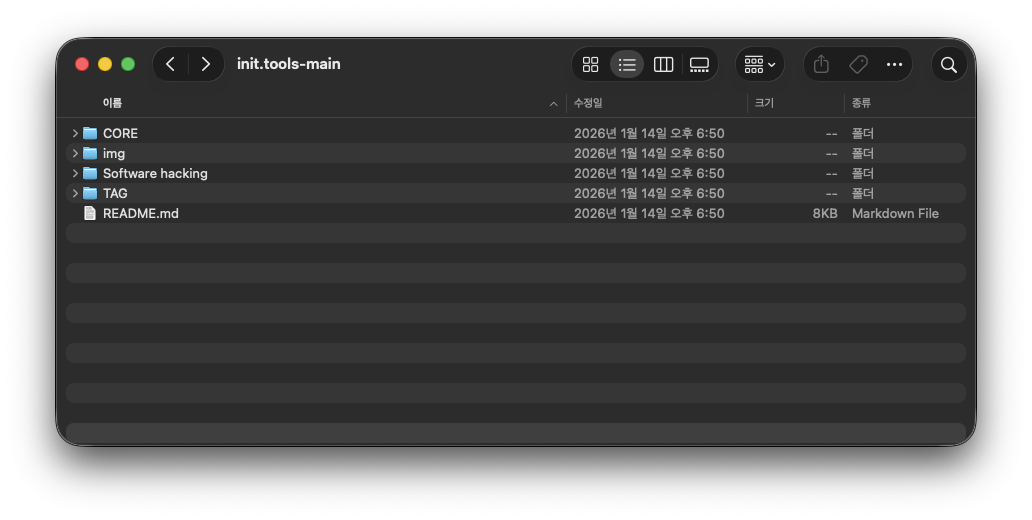
Task: Switch to gallery view
Action: pos(699,64)
